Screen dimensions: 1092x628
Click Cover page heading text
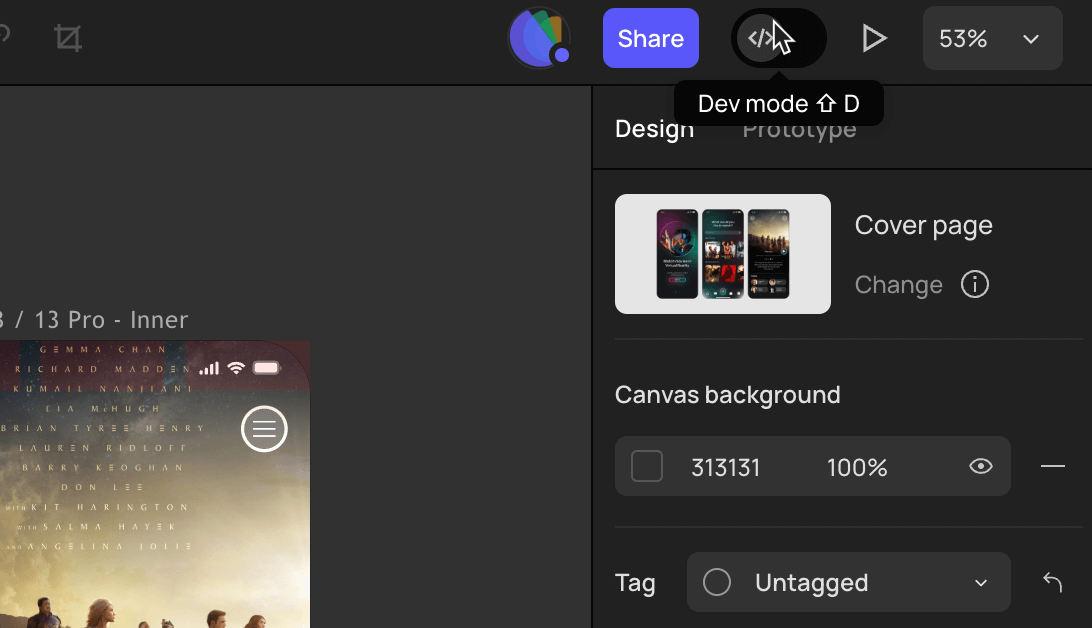click(923, 226)
